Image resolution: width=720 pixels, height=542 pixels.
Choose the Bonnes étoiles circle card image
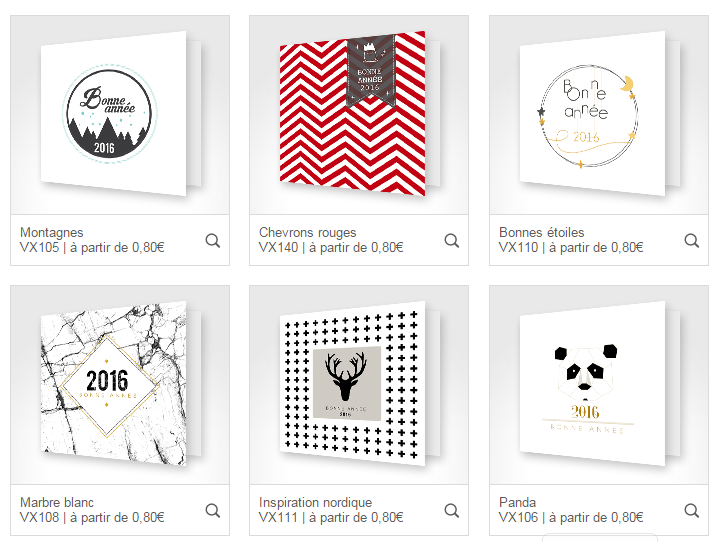click(x=599, y=115)
